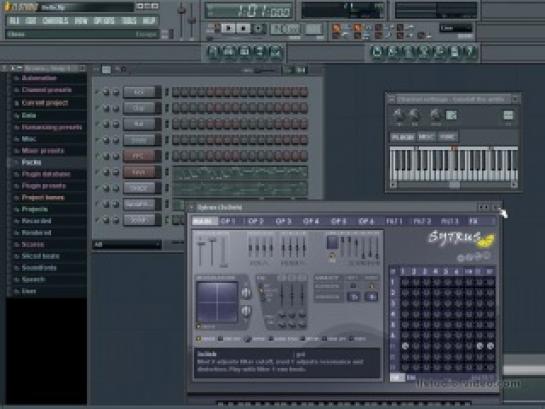Screen dimensions: 545x409
Task: Toggle the Kick channel mute LED
Action: (x=97, y=92)
